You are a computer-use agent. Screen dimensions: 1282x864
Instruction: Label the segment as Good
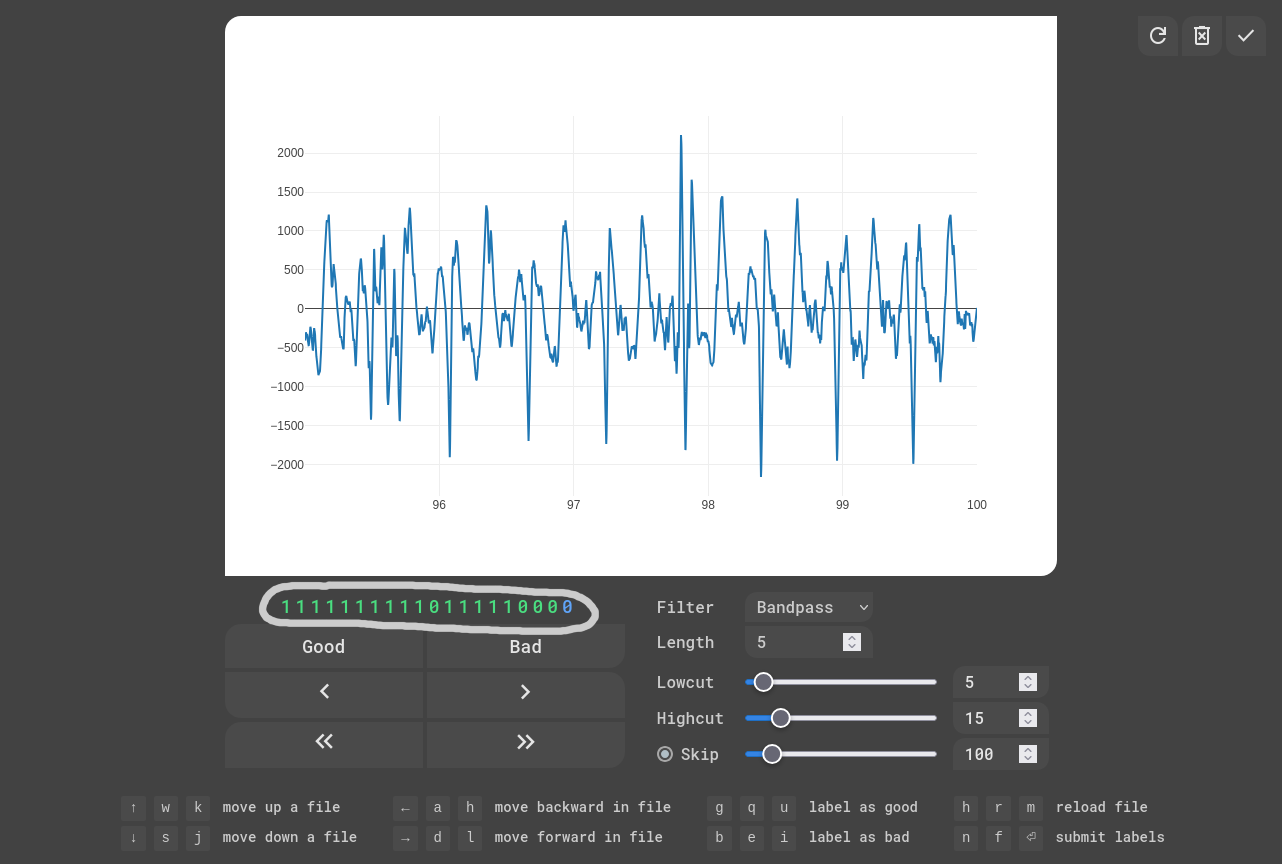tap(324, 647)
